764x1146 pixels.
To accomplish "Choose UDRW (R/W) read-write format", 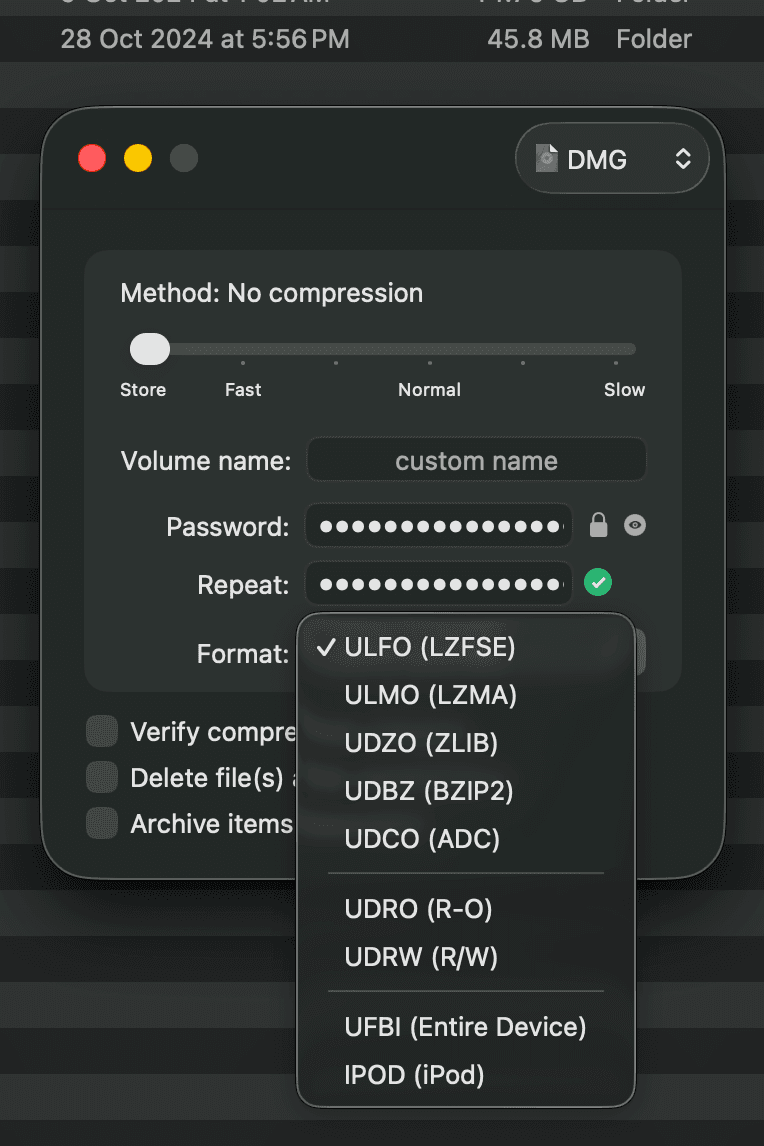I will (421, 957).
